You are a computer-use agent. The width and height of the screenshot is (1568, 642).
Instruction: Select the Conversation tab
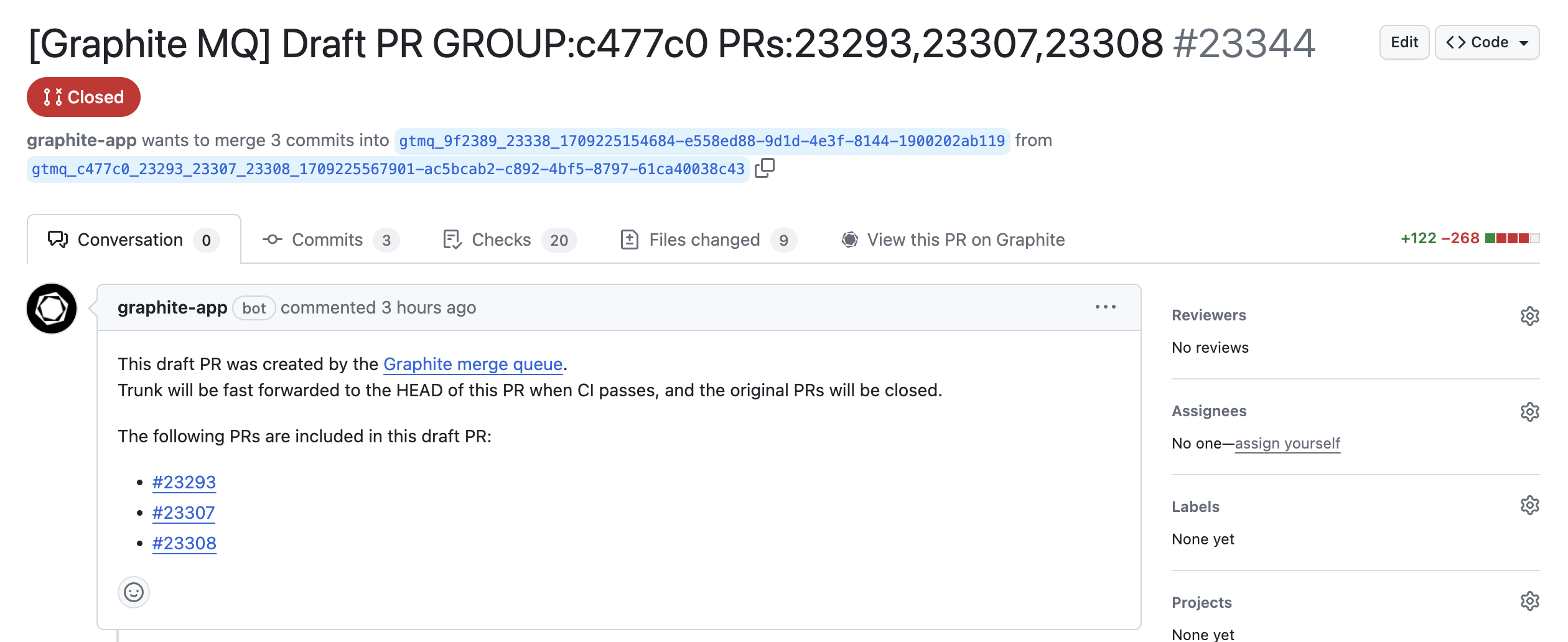pos(134,240)
